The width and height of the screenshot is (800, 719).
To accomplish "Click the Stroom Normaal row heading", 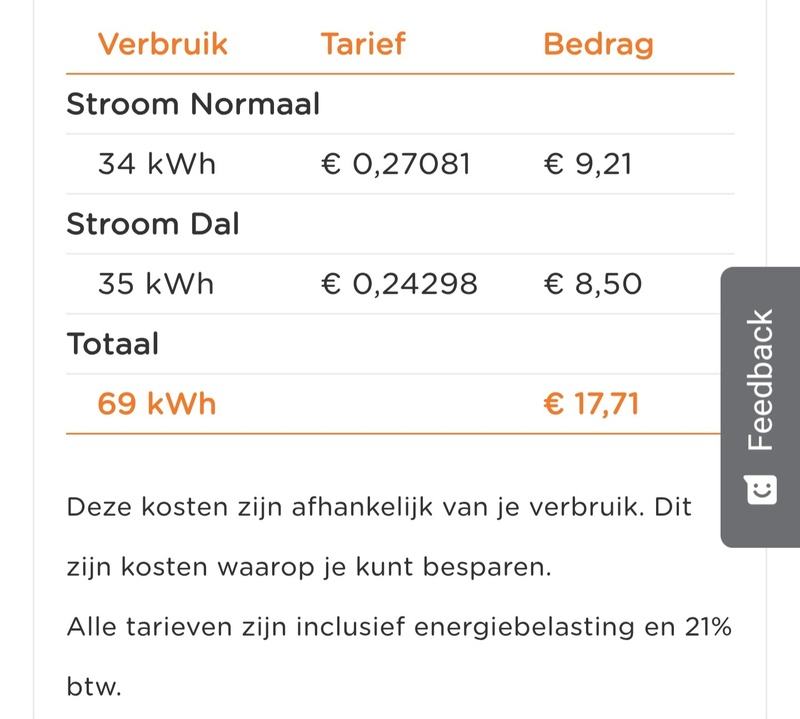I will tap(193, 104).
